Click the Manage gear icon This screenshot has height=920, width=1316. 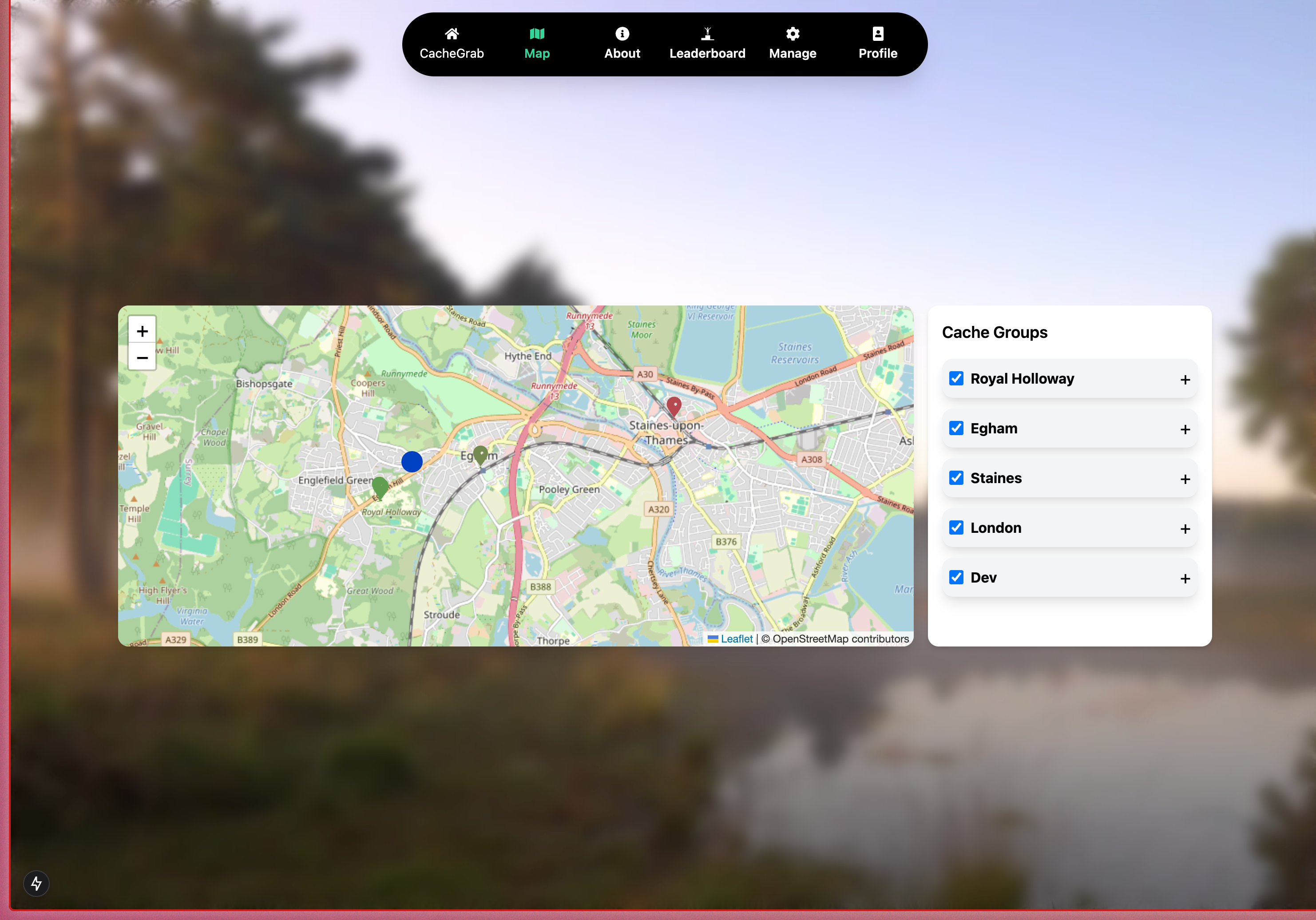click(x=793, y=34)
